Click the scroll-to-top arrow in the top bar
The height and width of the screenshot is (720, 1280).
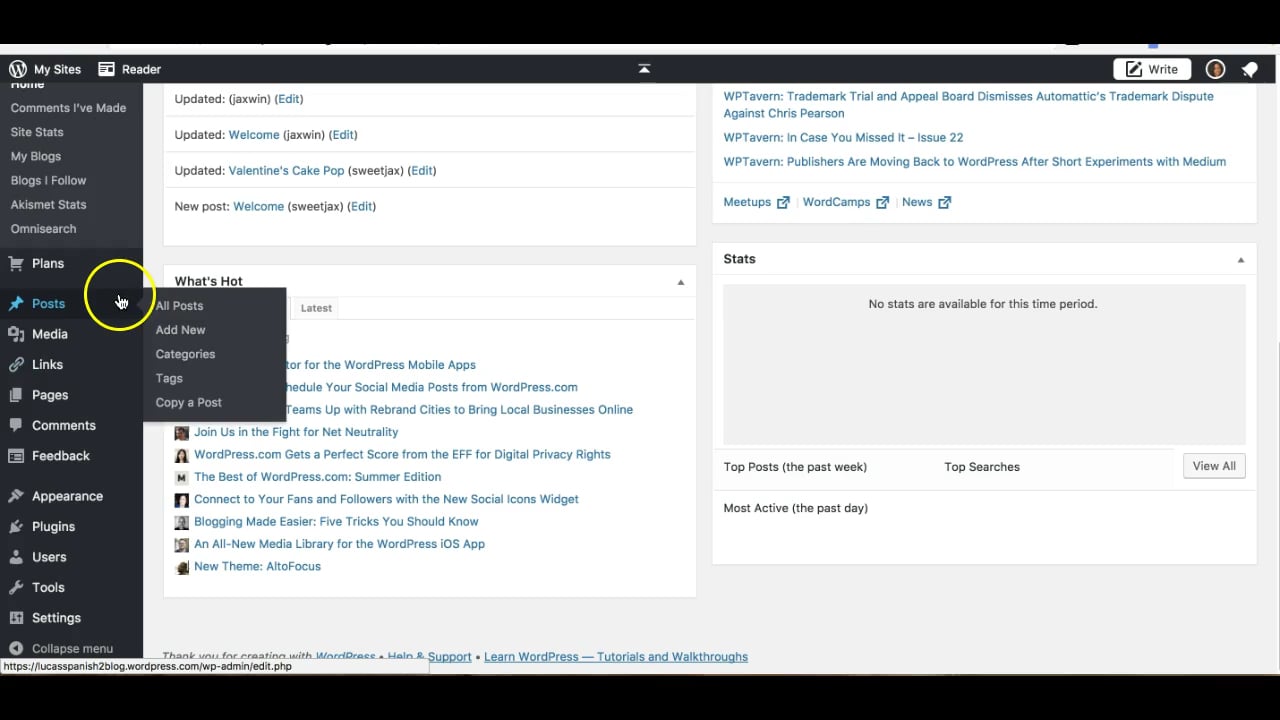pos(644,69)
